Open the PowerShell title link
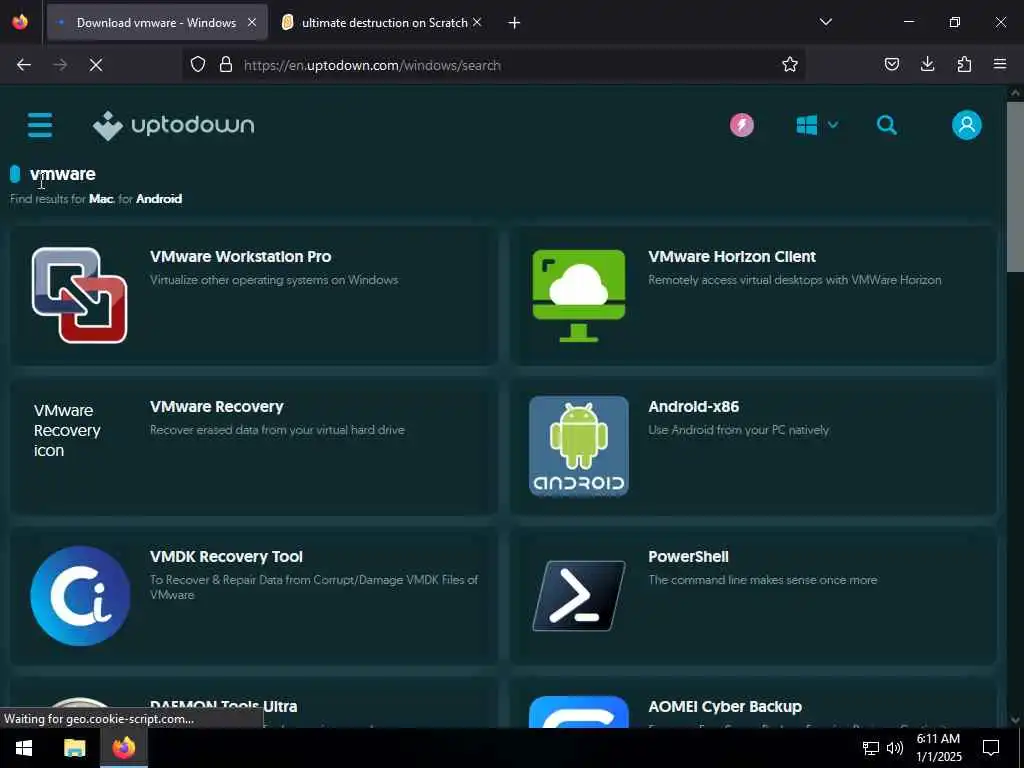This screenshot has width=1024, height=768. tap(688, 556)
